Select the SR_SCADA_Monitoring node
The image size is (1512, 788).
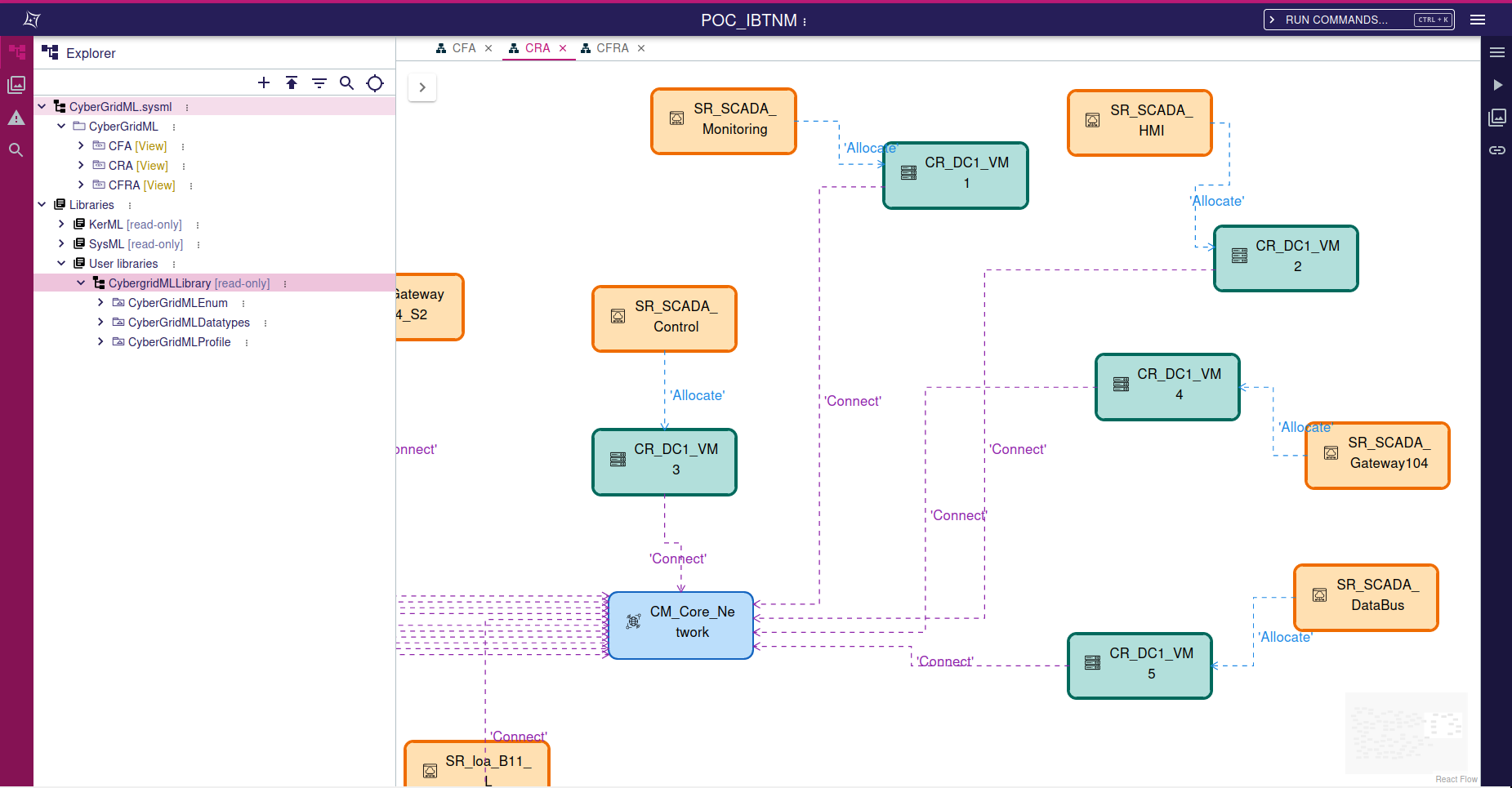tap(724, 121)
